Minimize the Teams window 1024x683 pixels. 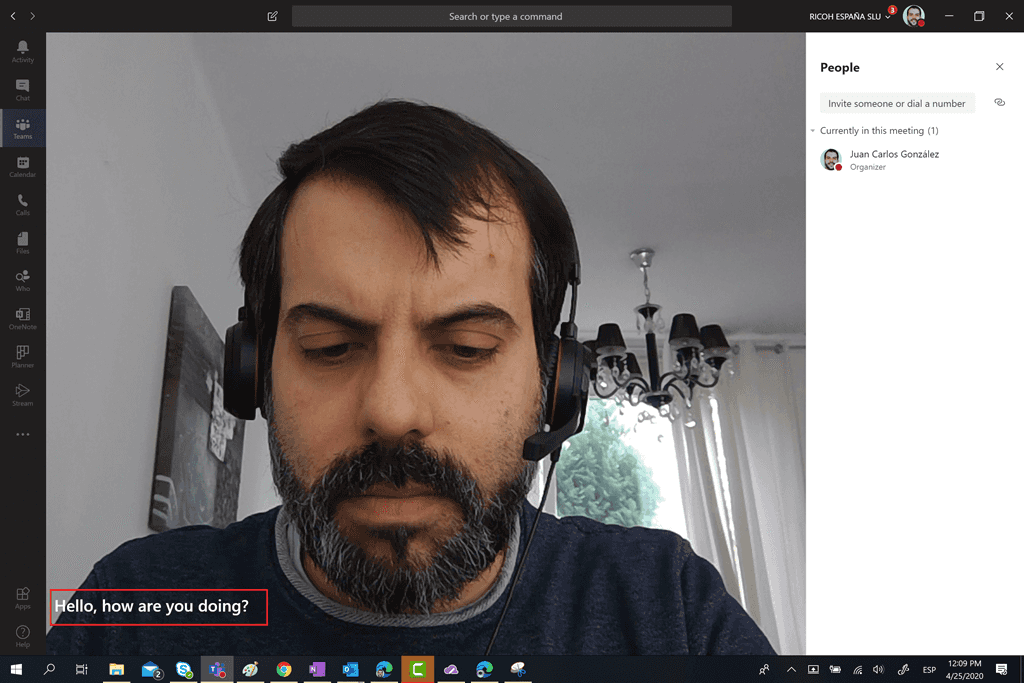[x=949, y=16]
